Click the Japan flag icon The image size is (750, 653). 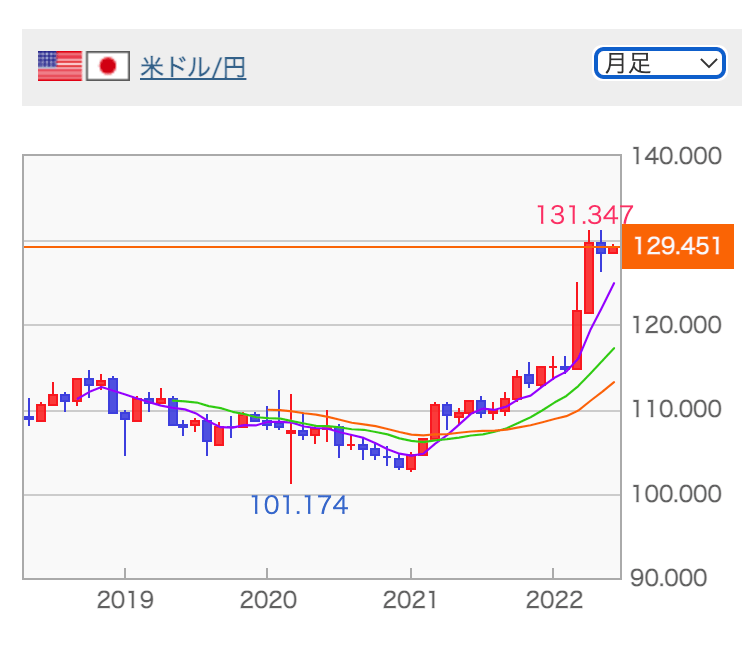[x=107, y=67]
